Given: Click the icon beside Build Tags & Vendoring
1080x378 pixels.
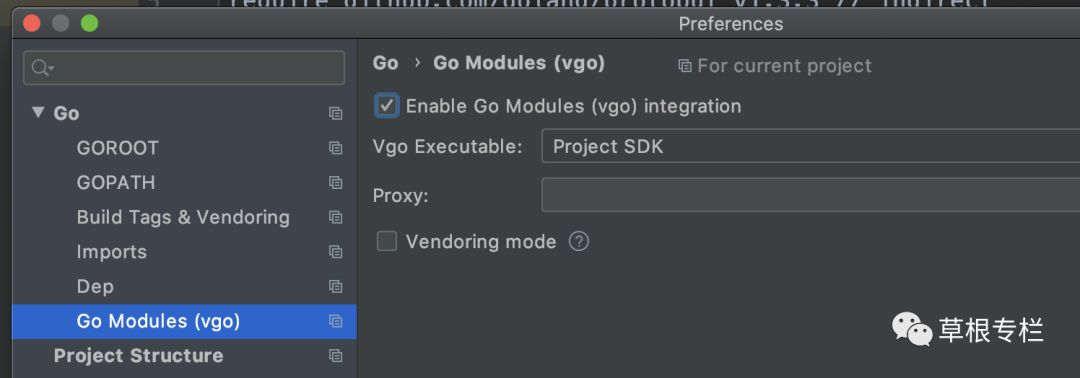Looking at the screenshot, I should 335,218.
